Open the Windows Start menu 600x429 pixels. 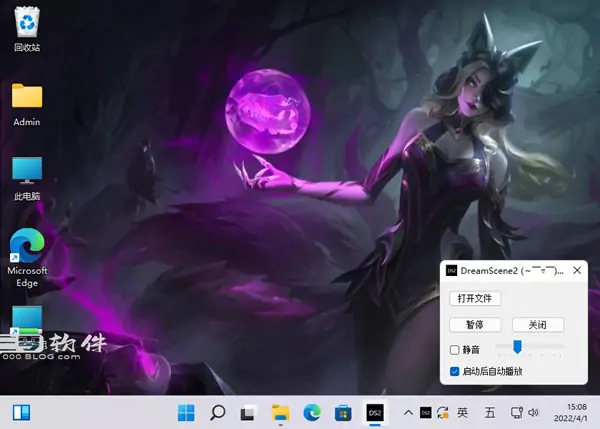point(186,413)
